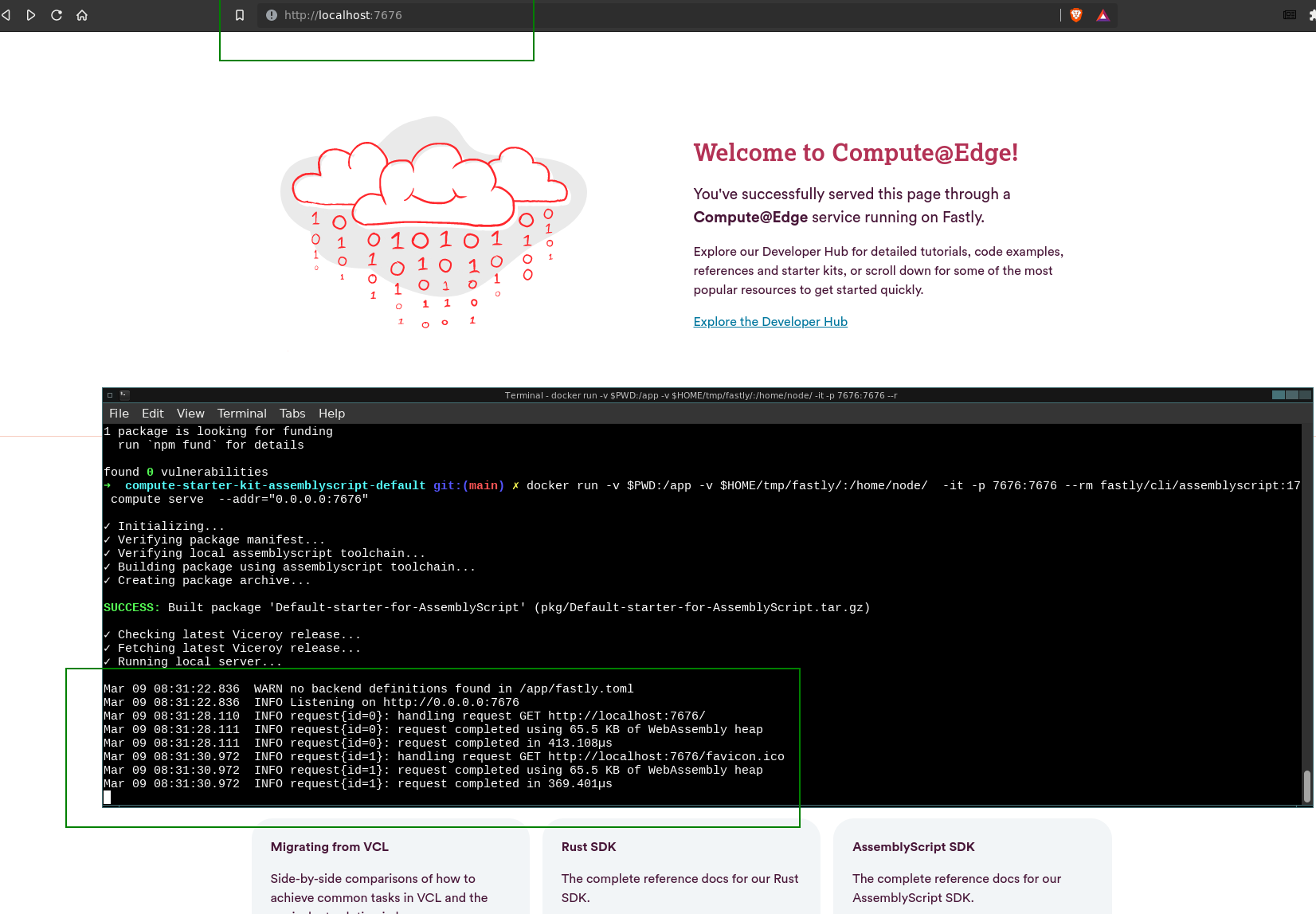Screen dimensions: 1316x914
Task: Go back with browser back arrow
Action: pos(6,15)
